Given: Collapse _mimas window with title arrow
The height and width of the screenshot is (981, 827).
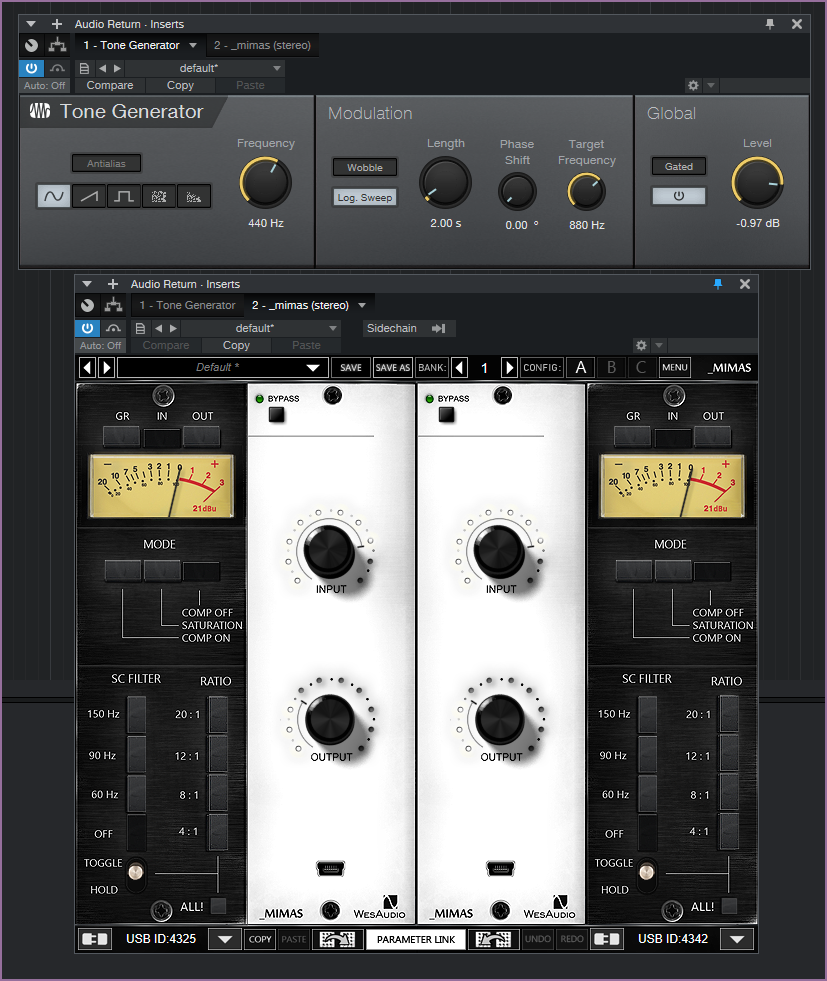Looking at the screenshot, I should [x=87, y=284].
